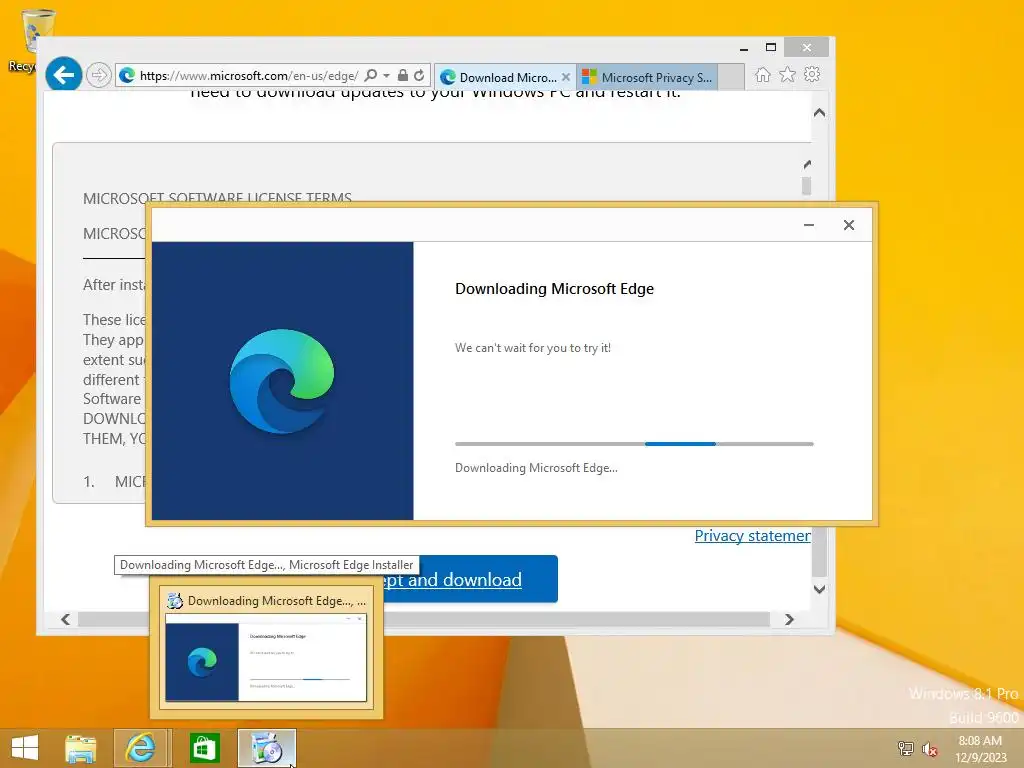This screenshot has height=768, width=1024.
Task: Click the horizontal scroll left arrow
Action: [65, 619]
